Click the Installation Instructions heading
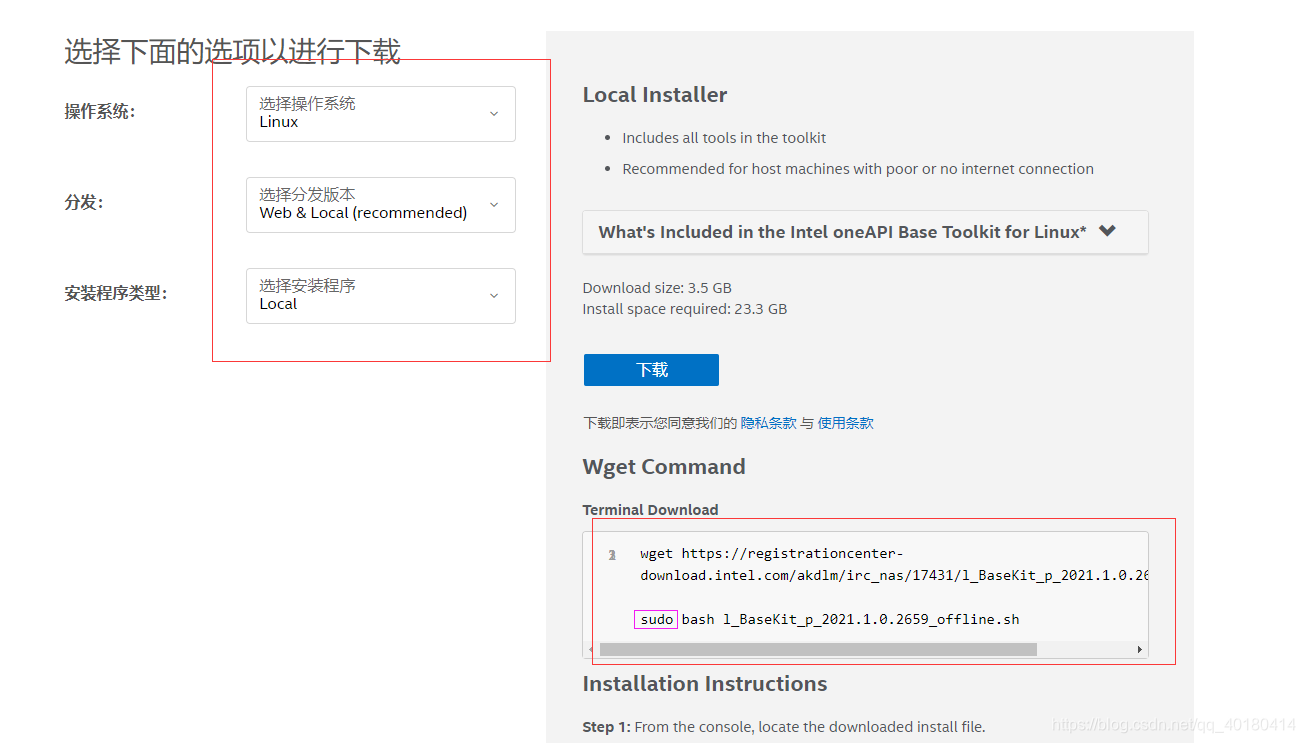 705,684
